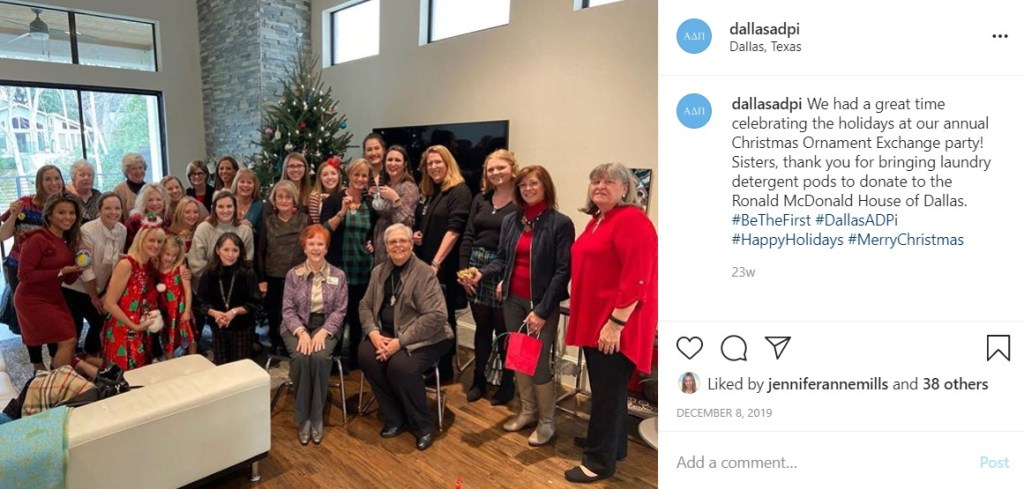1024x489 pixels.
Task: Click the Post comment button
Action: (994, 463)
